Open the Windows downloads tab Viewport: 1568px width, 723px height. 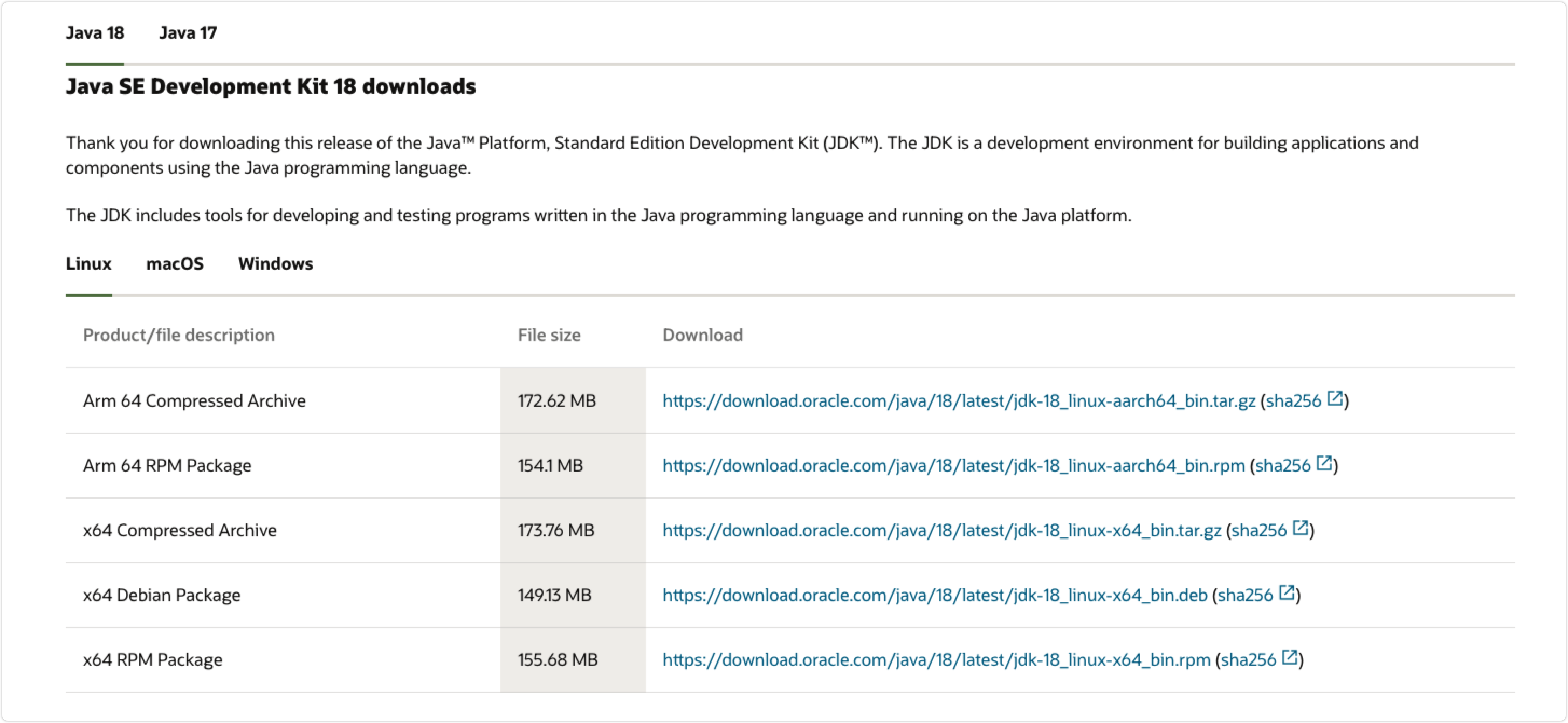275,264
